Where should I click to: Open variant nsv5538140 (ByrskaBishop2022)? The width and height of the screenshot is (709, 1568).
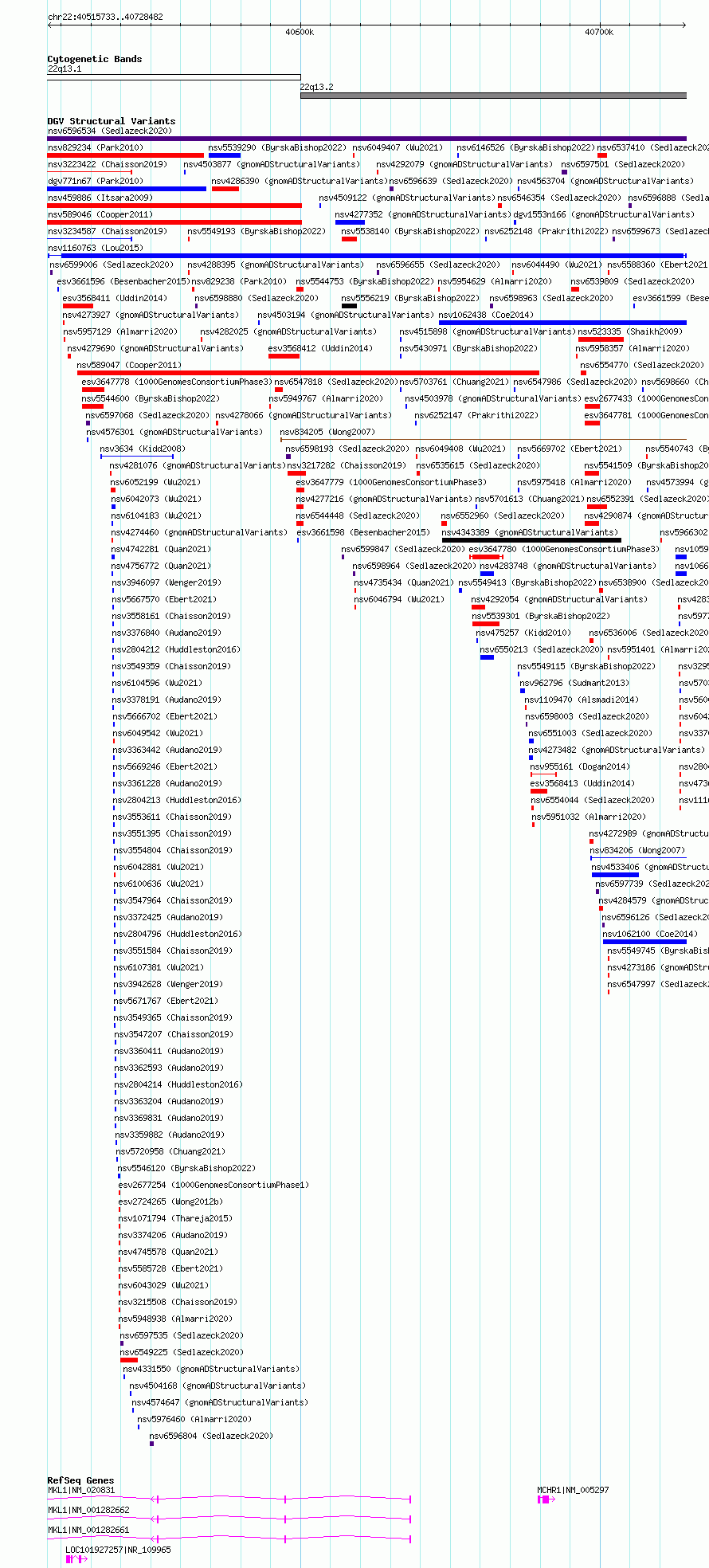[x=410, y=231]
